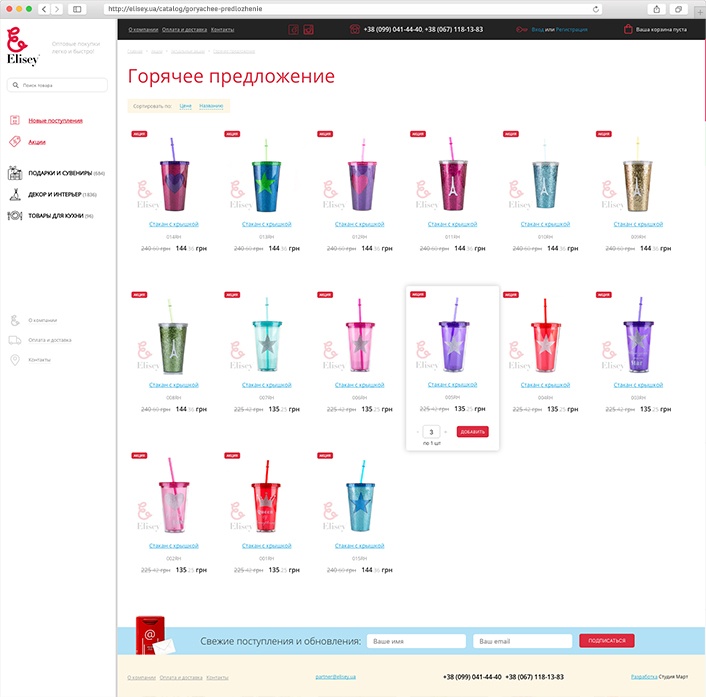Toggle the browser sidebar button
This screenshot has width=706, height=697.
coord(77,9)
